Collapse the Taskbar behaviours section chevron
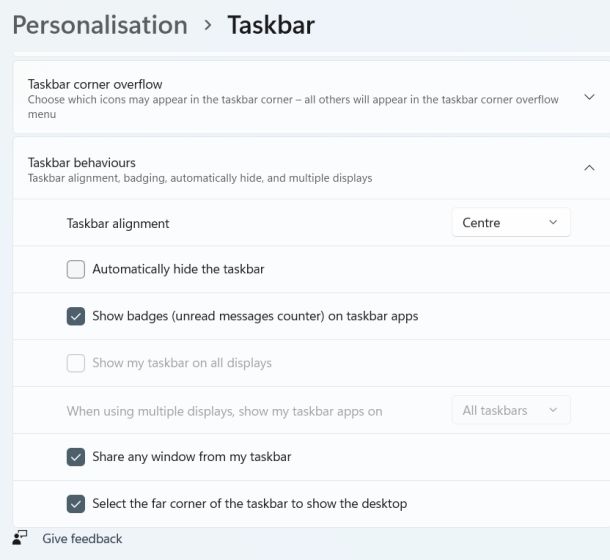610x560 pixels. click(589, 168)
